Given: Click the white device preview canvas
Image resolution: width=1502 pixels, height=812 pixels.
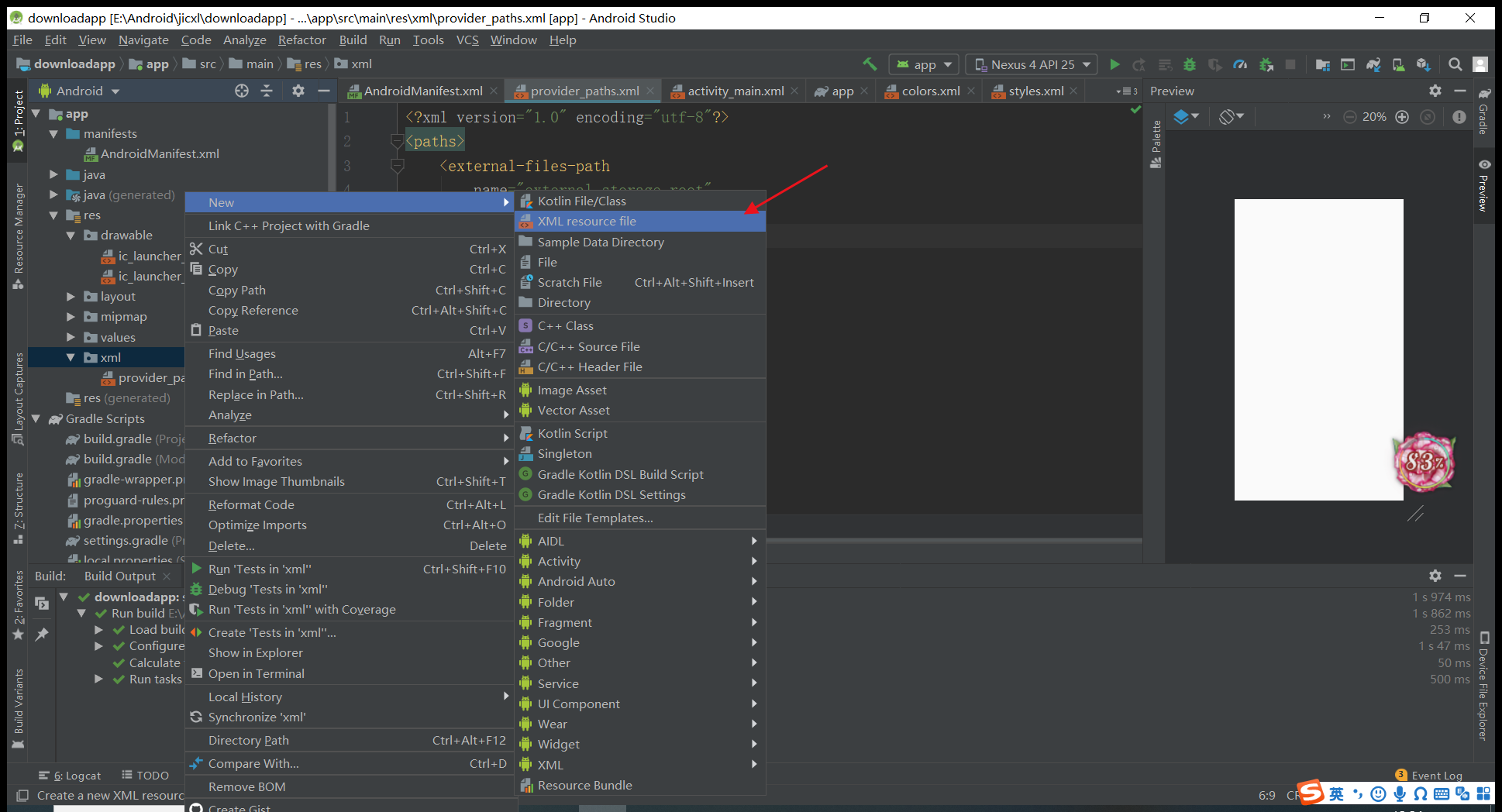Looking at the screenshot, I should 1318,349.
